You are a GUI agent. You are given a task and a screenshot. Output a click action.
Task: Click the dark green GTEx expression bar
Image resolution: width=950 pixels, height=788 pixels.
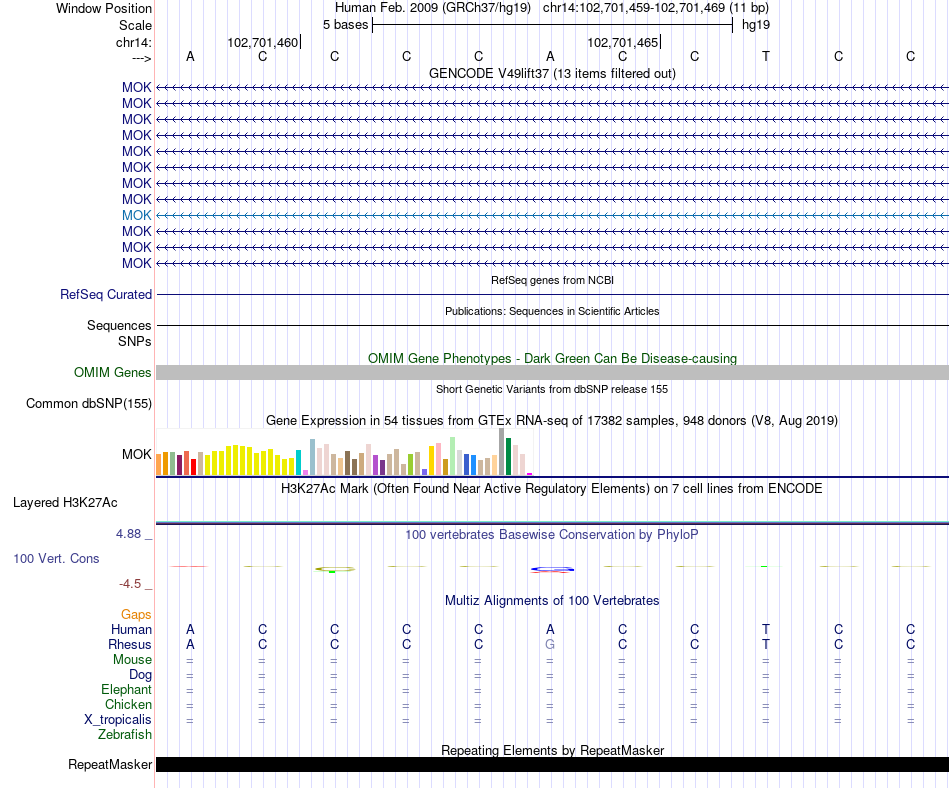click(x=508, y=456)
